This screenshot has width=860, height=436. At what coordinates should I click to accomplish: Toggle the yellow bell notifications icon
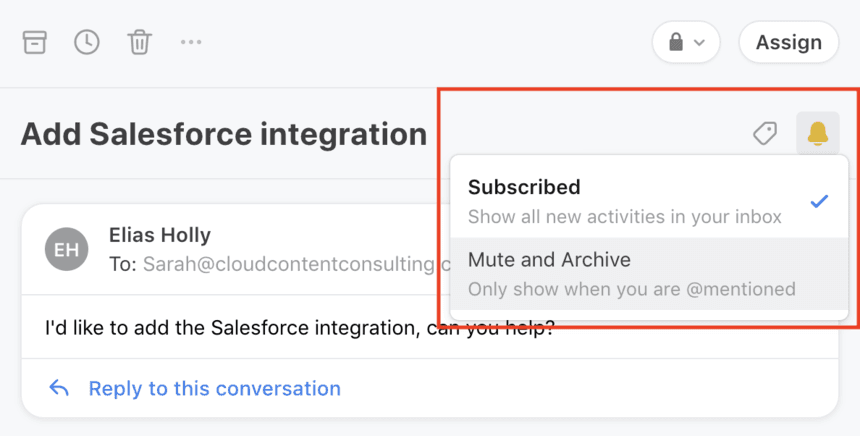pyautogui.click(x=817, y=133)
